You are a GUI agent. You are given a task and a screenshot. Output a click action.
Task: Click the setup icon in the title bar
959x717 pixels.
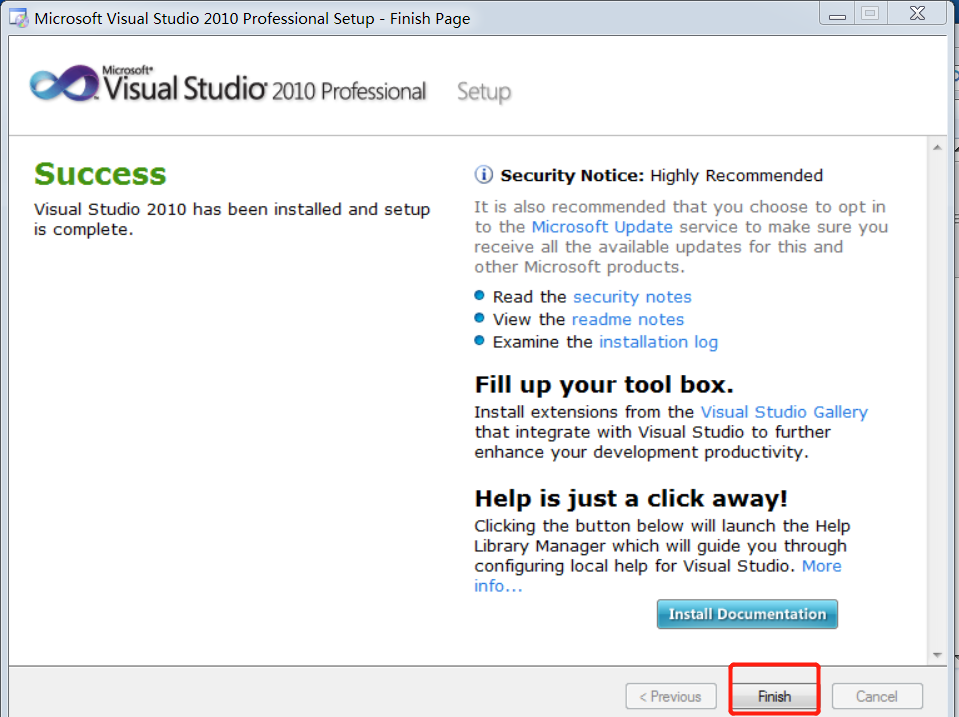[x=18, y=17]
